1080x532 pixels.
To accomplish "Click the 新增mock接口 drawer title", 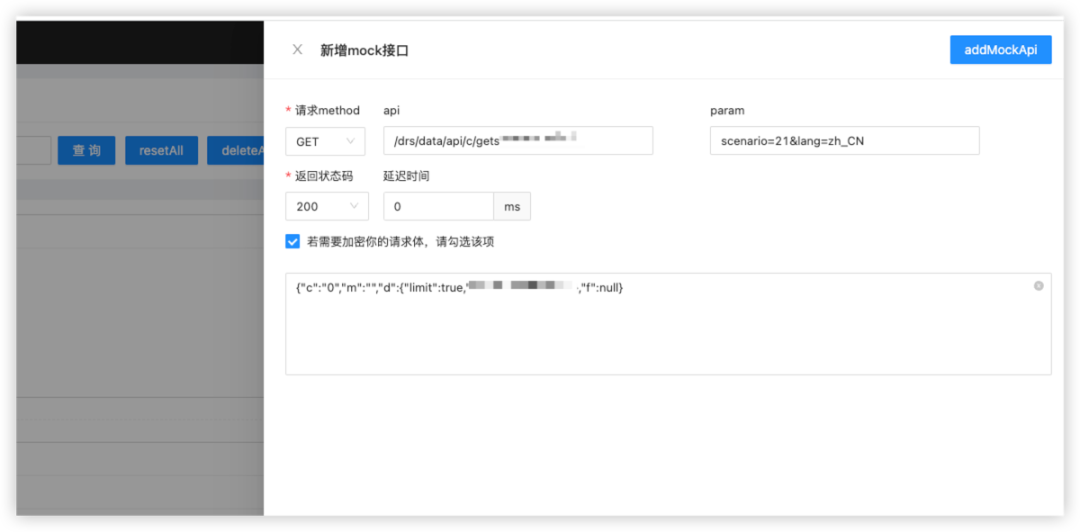I will (364, 50).
